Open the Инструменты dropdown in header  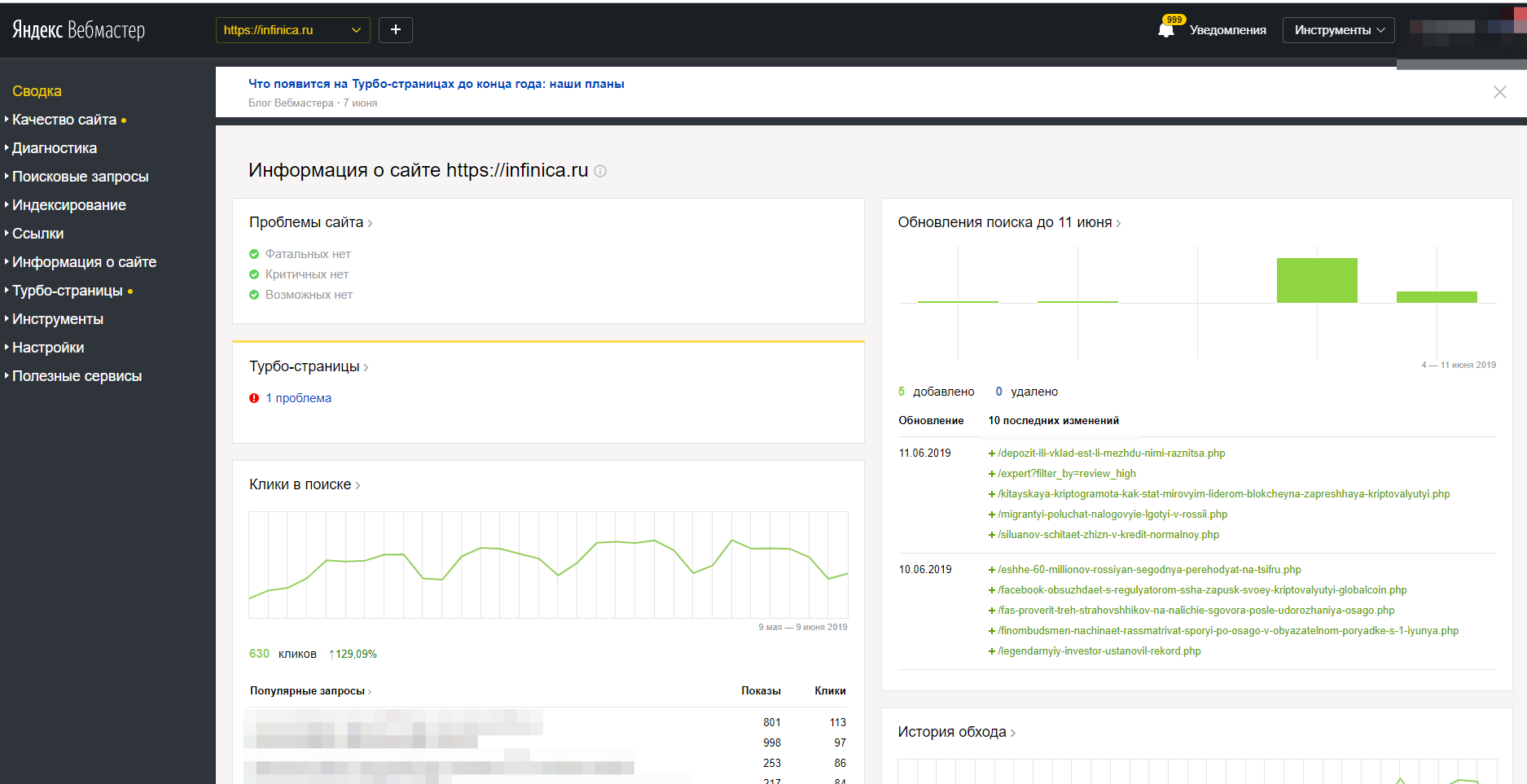[1338, 30]
